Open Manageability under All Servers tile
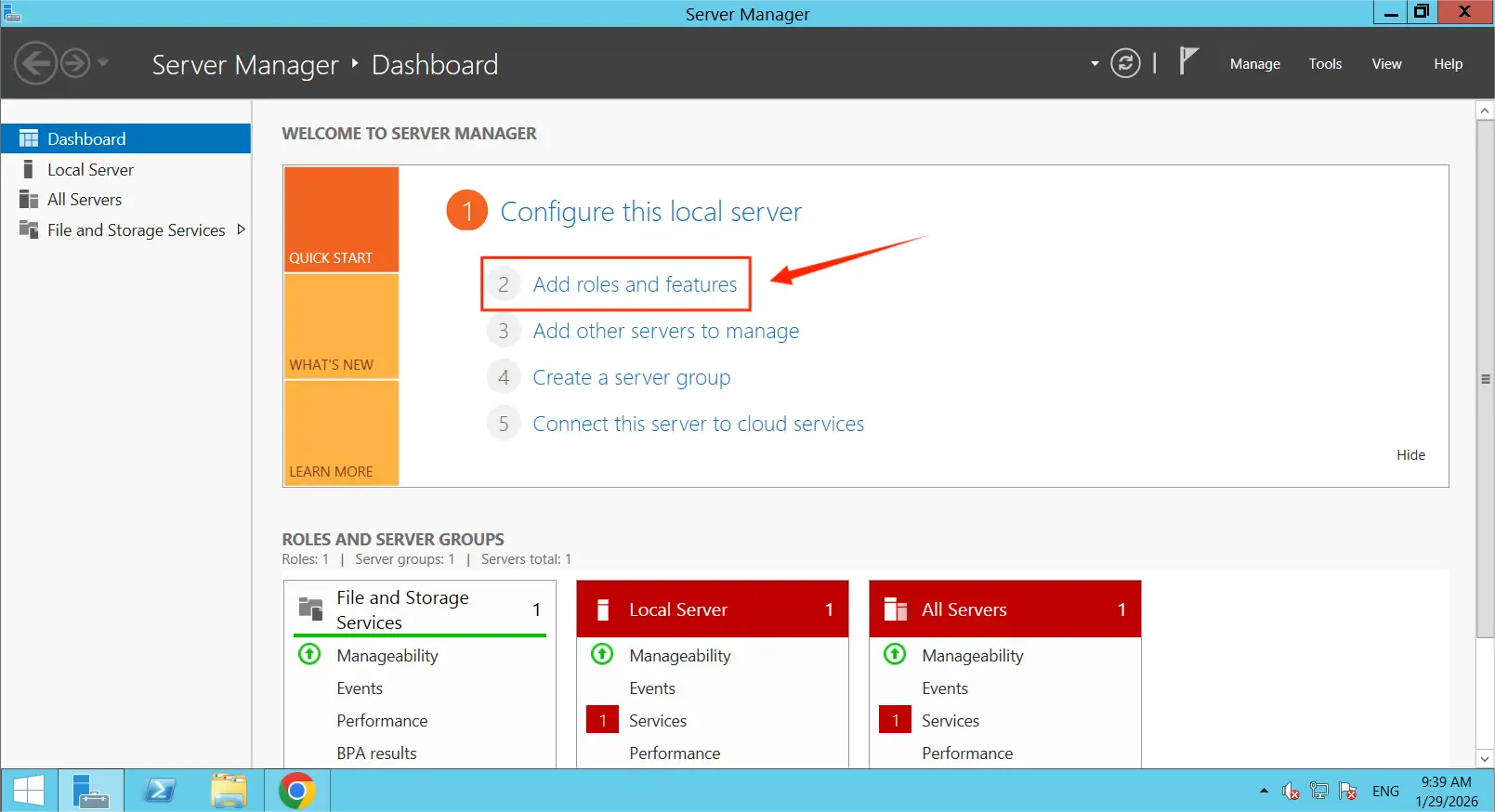 973,656
